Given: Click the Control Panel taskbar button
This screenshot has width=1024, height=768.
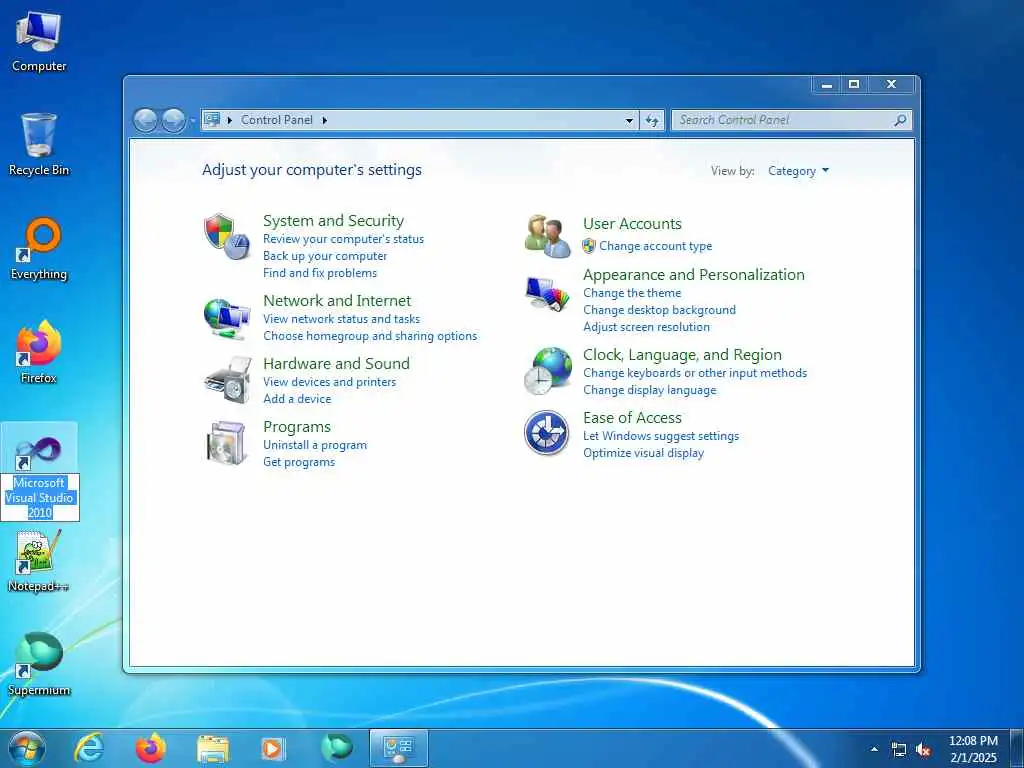Looking at the screenshot, I should 398,748.
